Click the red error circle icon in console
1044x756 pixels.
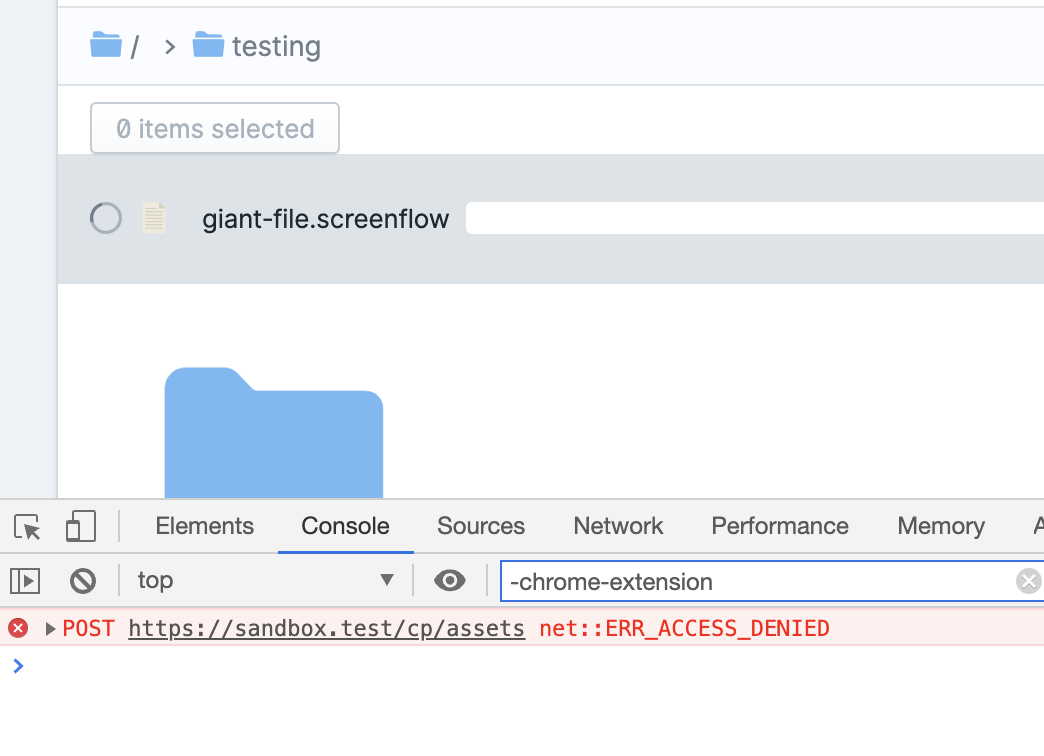point(18,628)
